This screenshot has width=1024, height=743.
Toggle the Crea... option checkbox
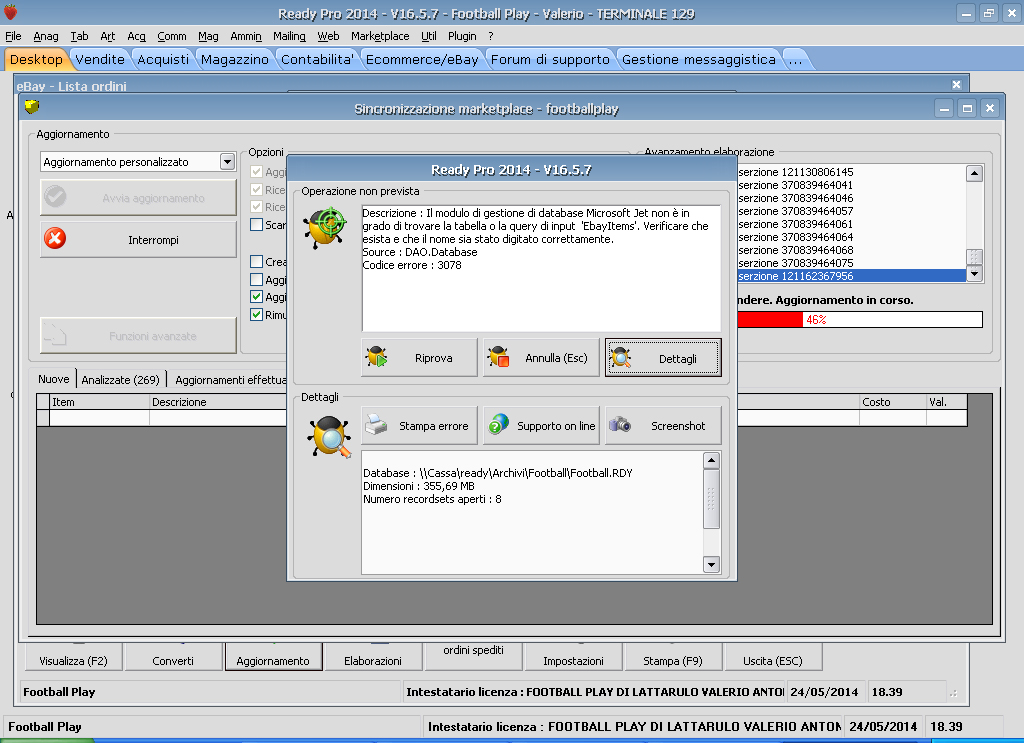(257, 261)
